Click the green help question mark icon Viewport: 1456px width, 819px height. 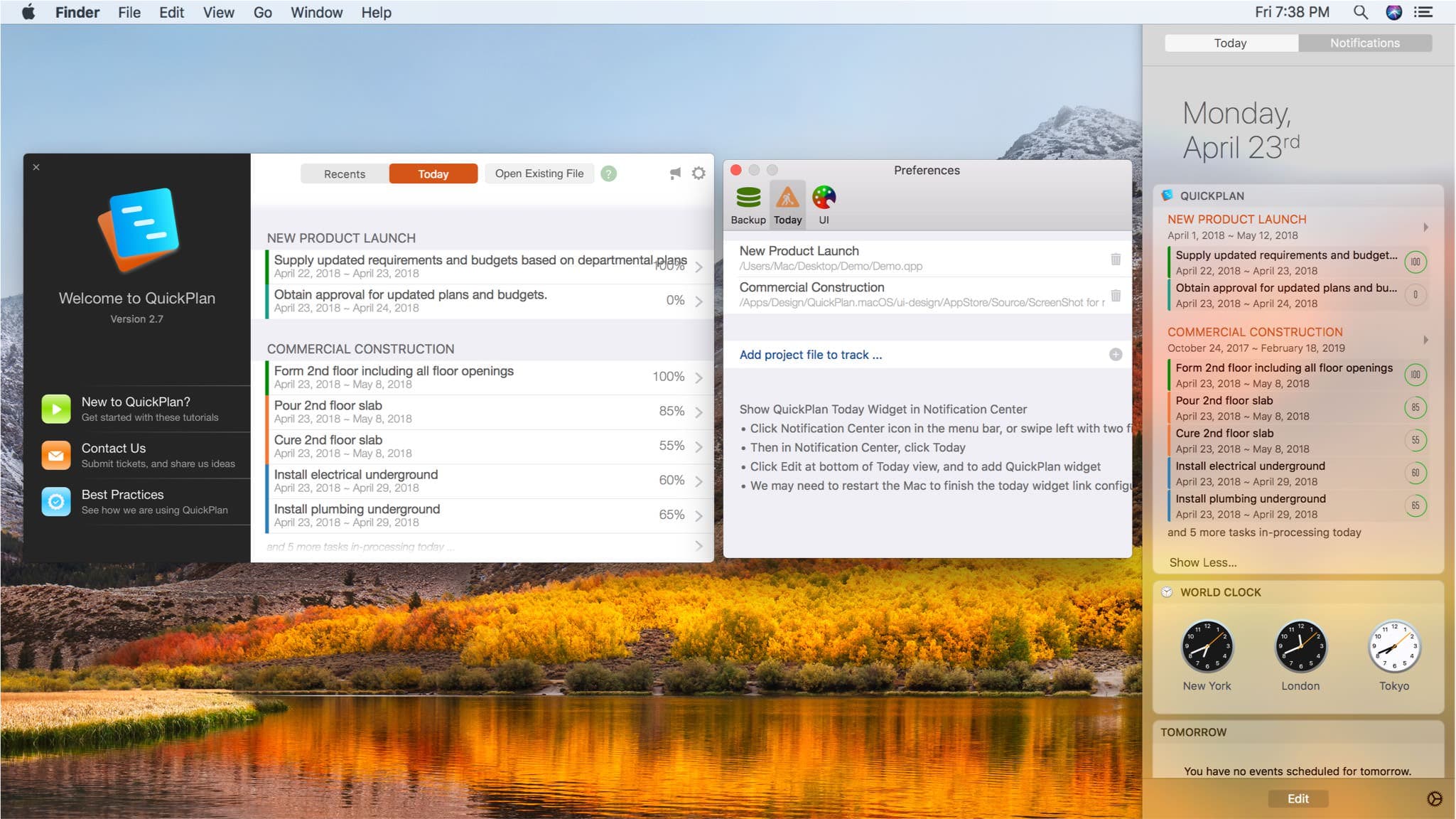coord(609,173)
